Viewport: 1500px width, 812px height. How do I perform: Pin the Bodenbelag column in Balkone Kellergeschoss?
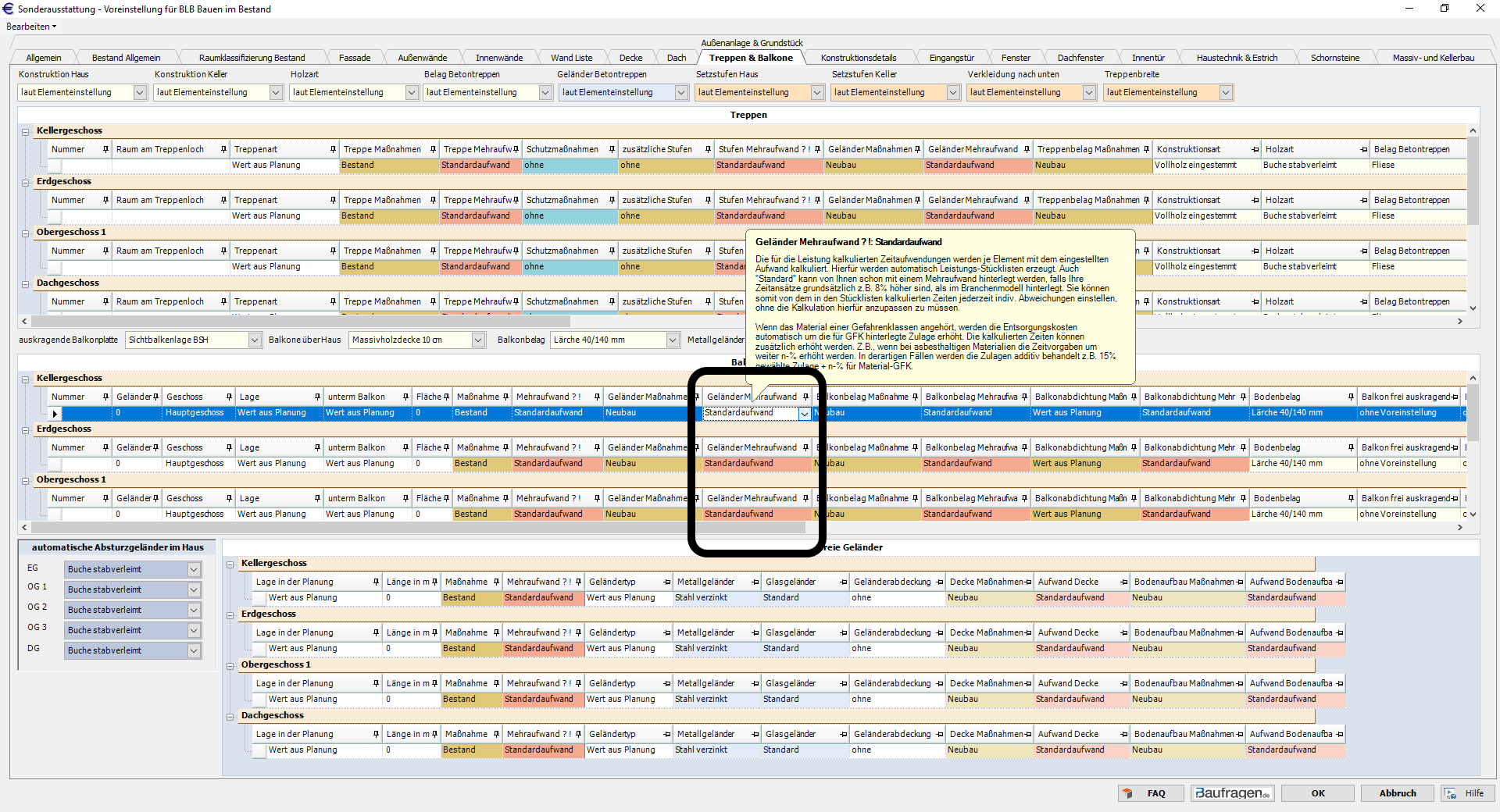click(1351, 397)
